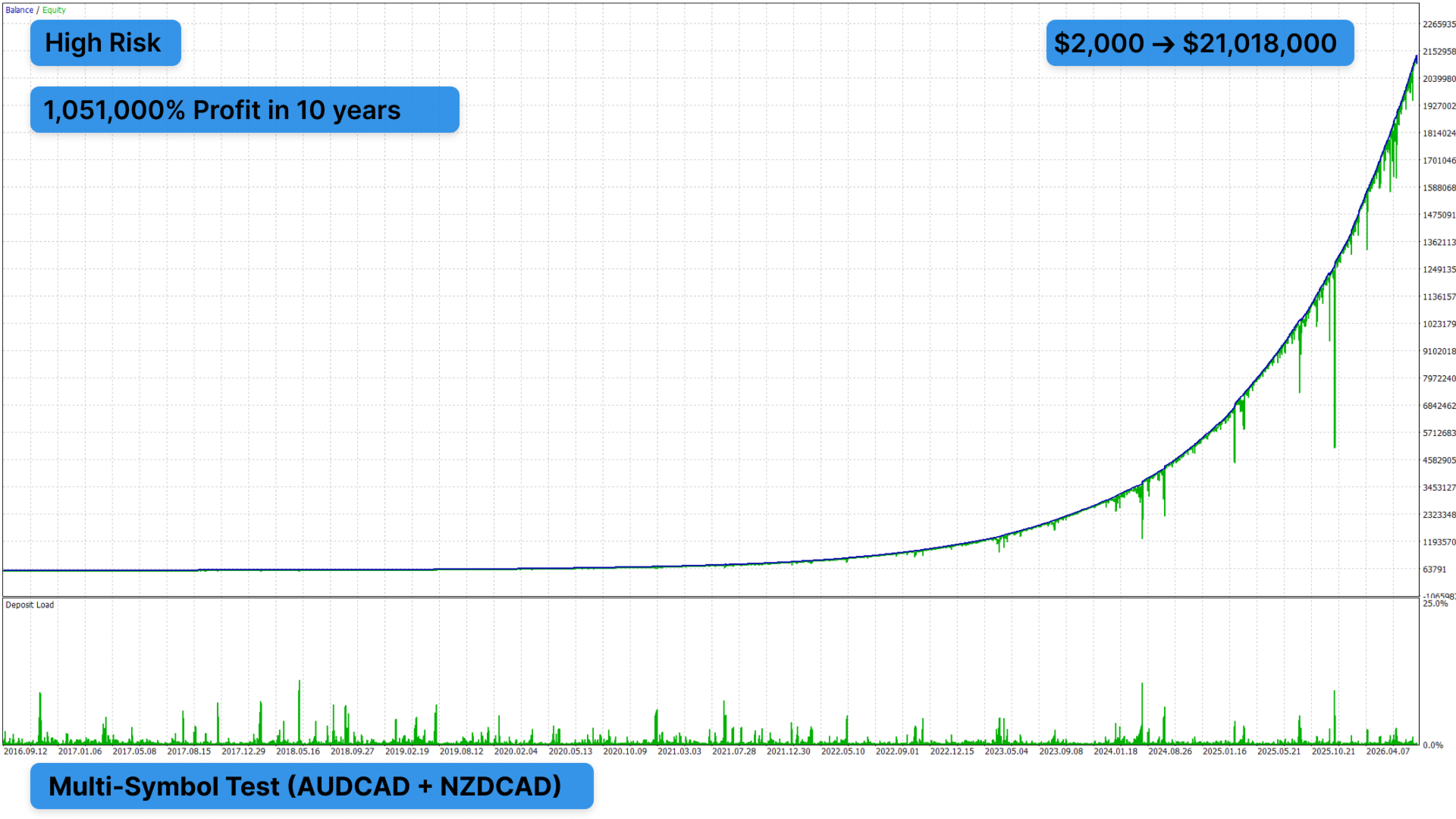Click the Equity legend label
The width and height of the screenshot is (1456, 819).
coord(54,10)
